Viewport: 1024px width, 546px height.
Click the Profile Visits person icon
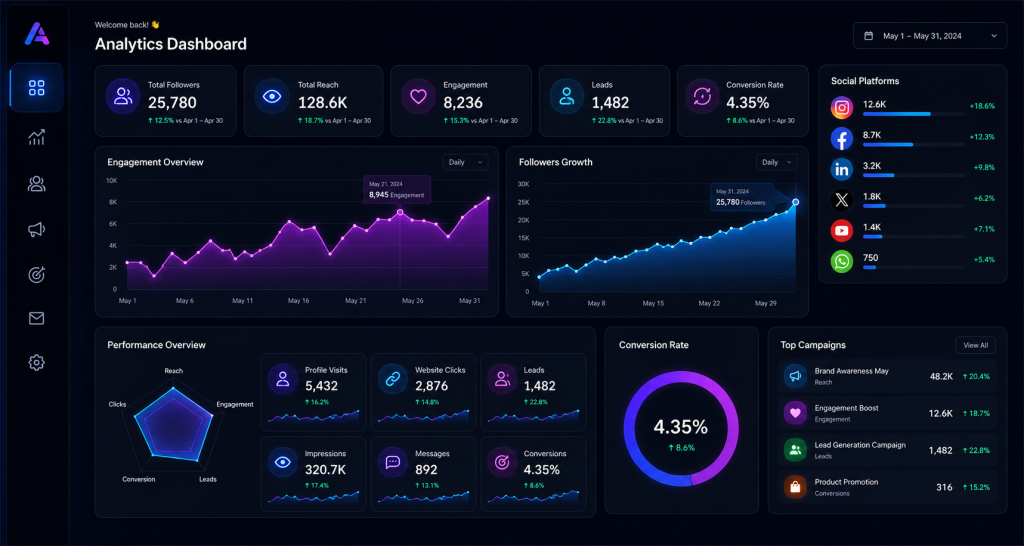(x=282, y=378)
